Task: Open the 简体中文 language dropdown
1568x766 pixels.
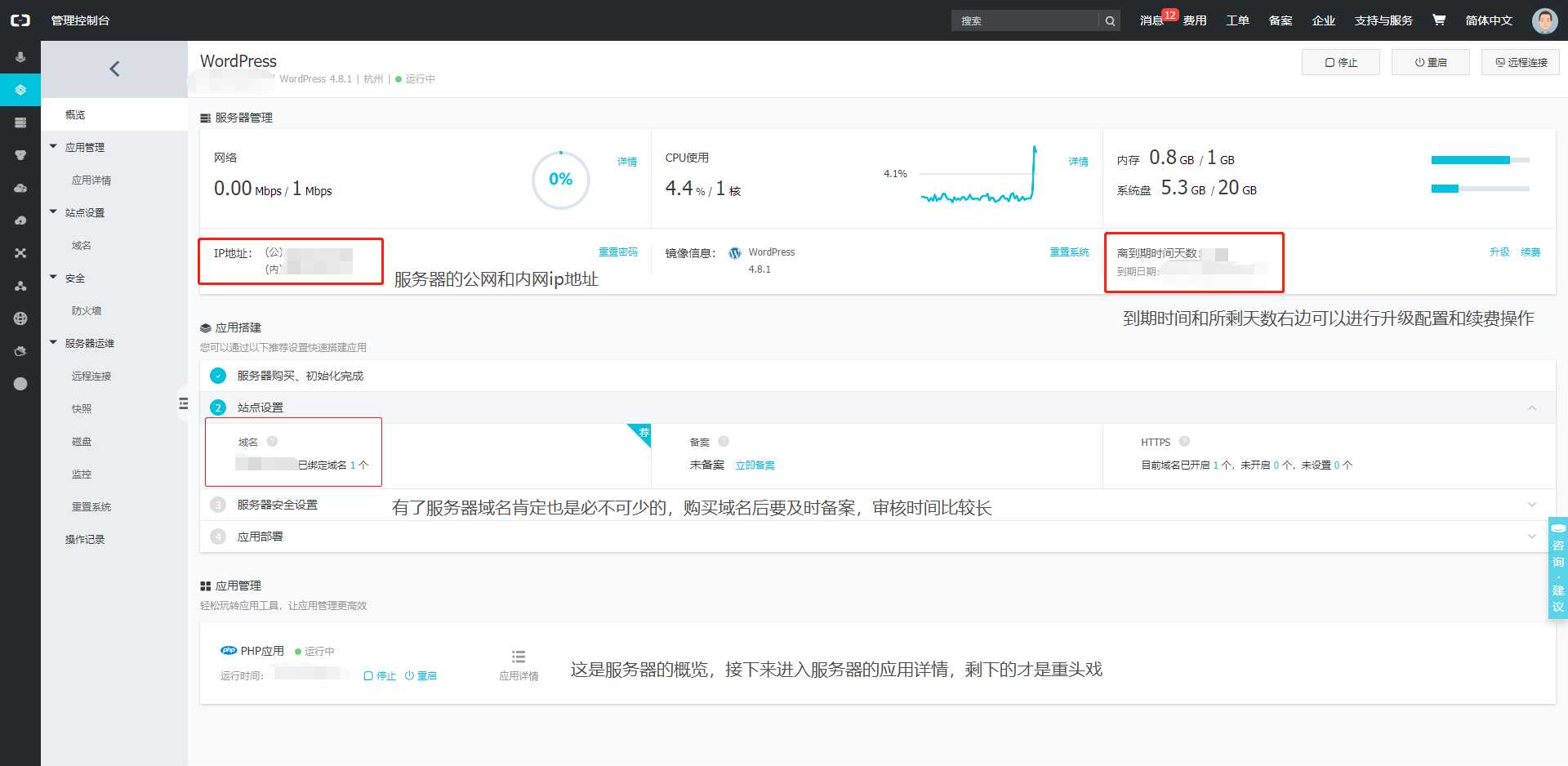Action: coord(1489,20)
